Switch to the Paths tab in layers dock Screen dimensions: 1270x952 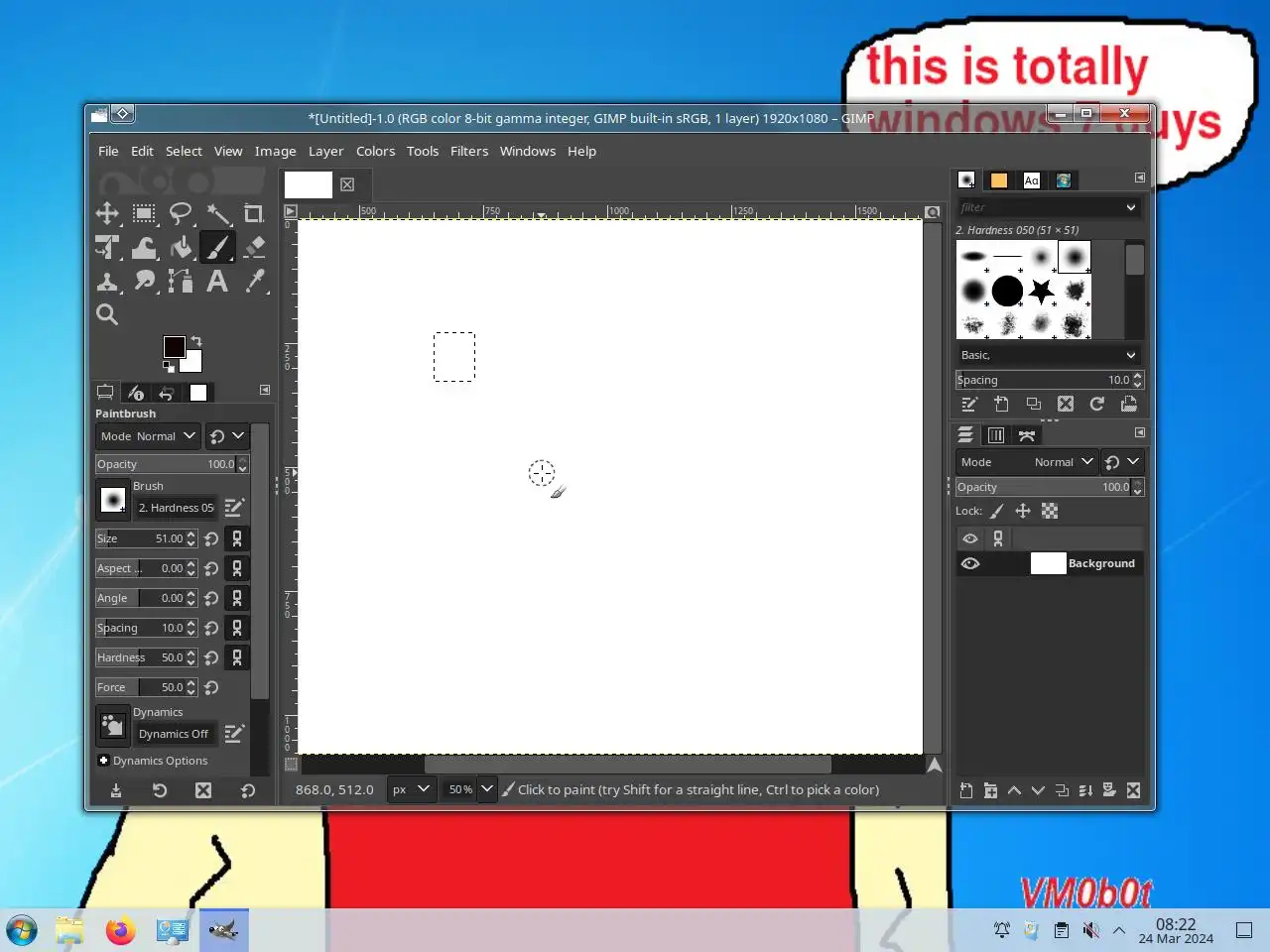(x=1027, y=435)
